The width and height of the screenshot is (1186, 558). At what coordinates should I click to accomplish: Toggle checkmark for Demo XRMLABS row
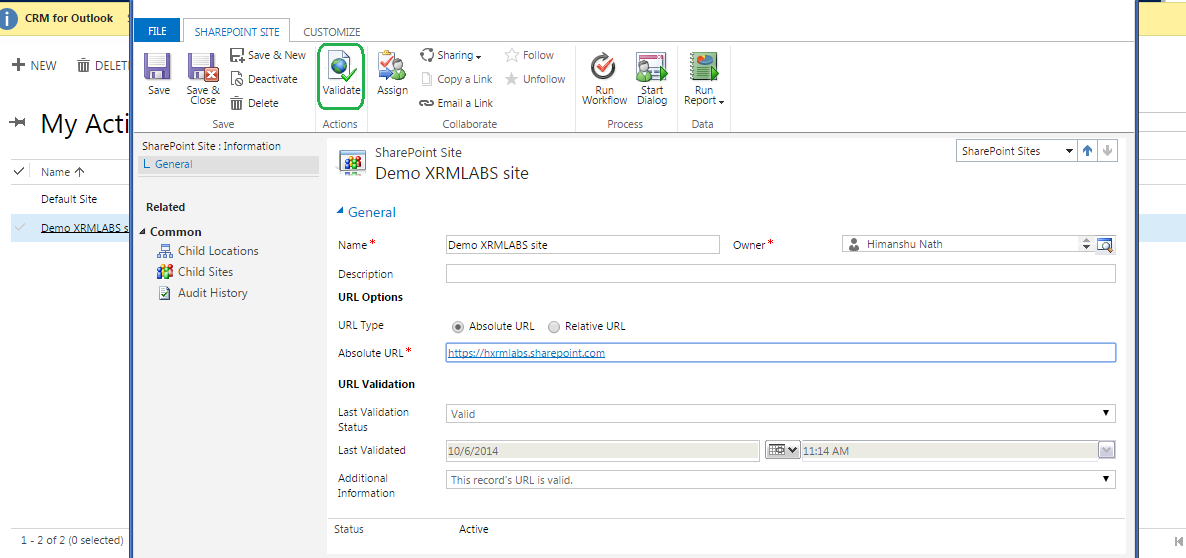(19, 228)
